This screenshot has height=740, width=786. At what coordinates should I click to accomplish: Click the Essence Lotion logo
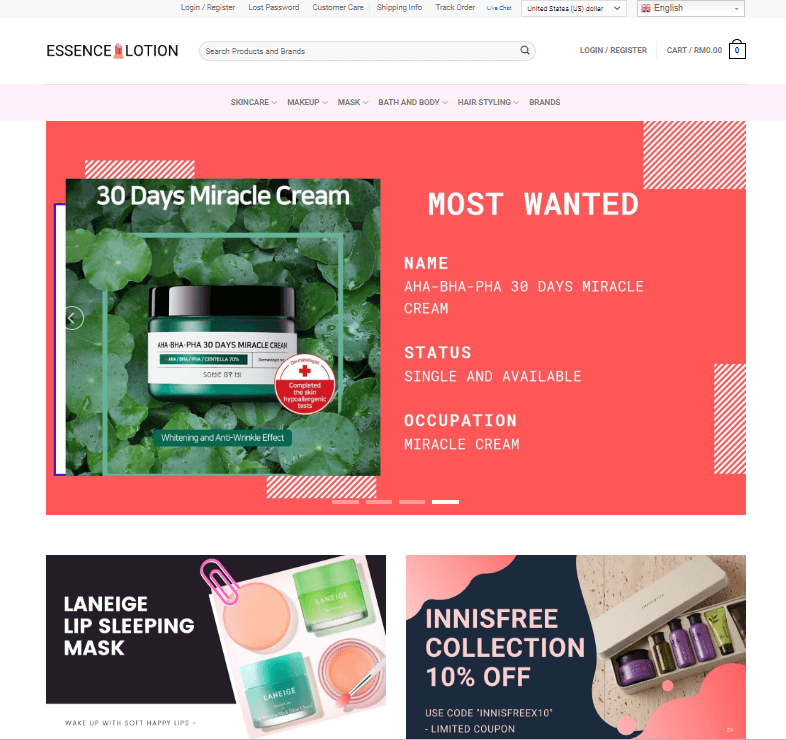pyautogui.click(x=112, y=51)
